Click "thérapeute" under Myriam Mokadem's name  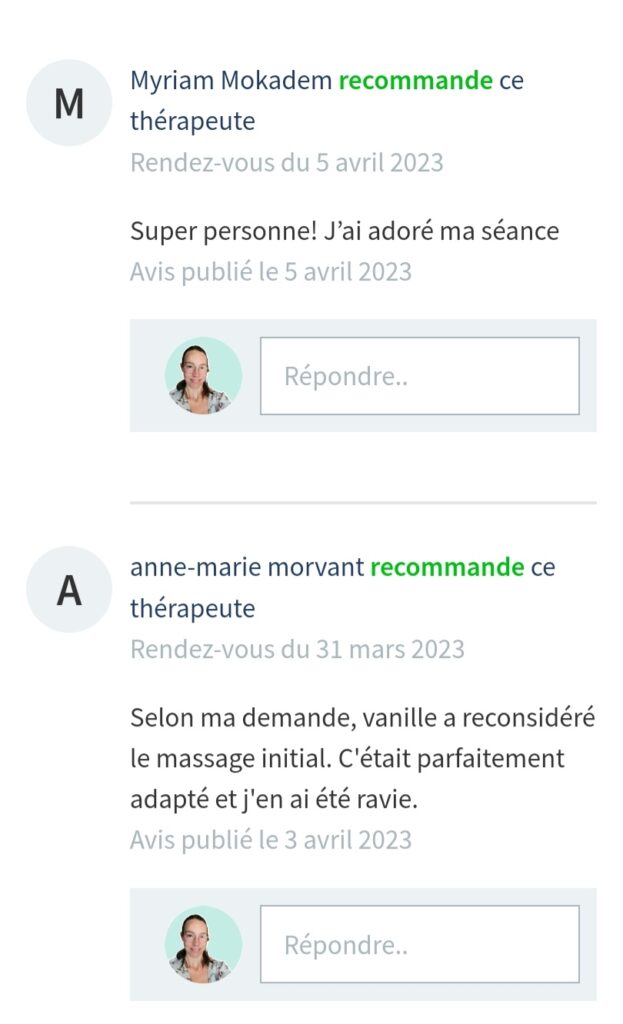point(192,122)
